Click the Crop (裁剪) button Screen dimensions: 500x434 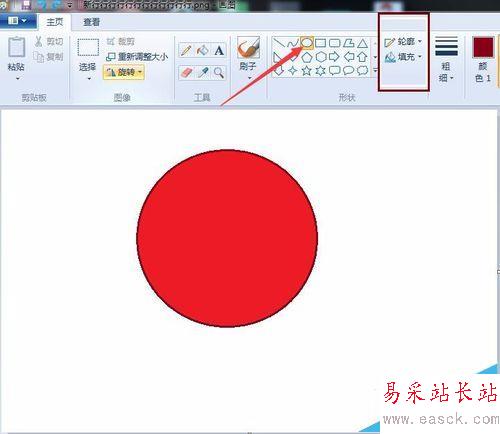[121, 41]
